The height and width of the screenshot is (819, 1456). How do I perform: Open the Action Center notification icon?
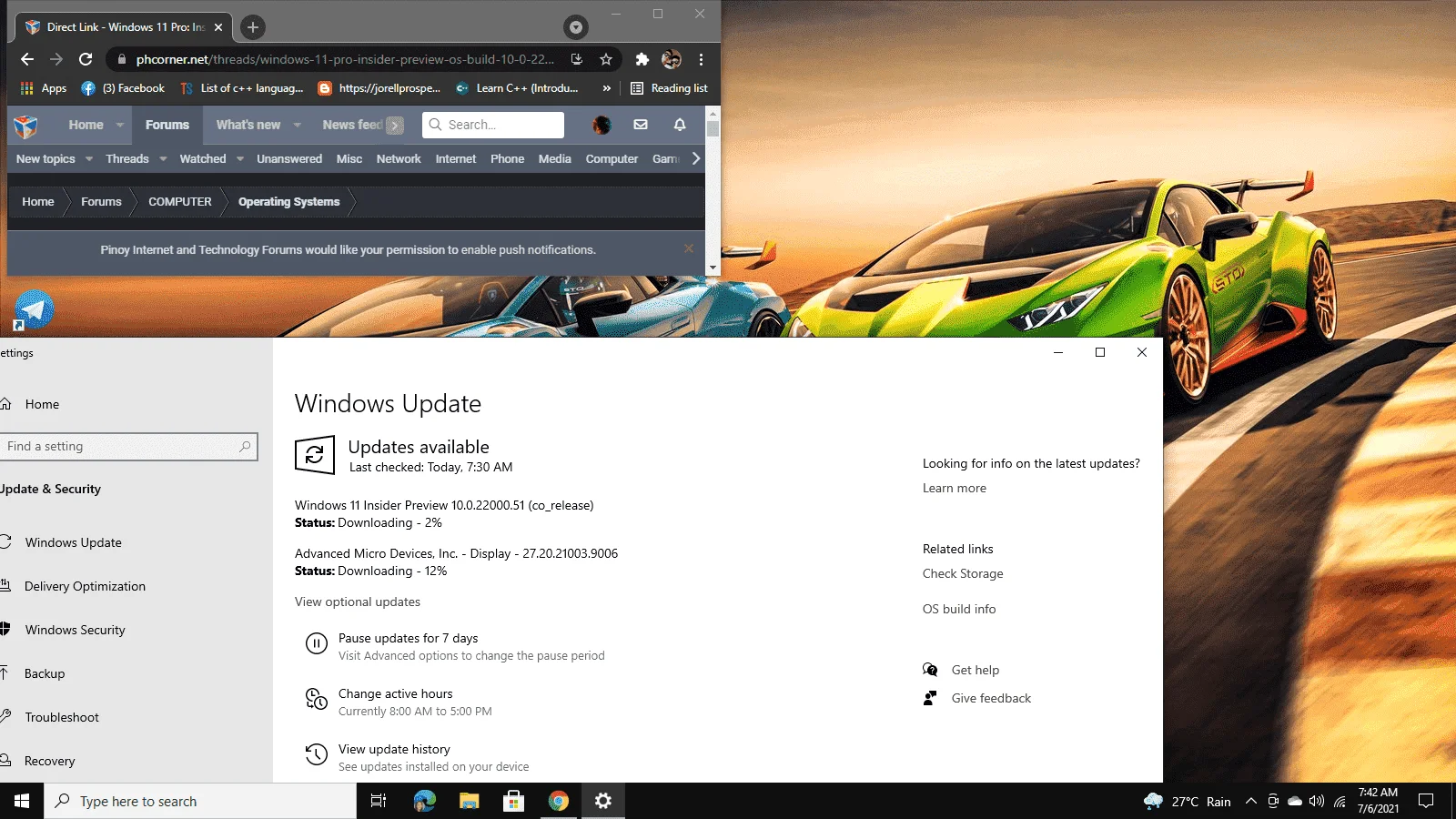(1426, 801)
